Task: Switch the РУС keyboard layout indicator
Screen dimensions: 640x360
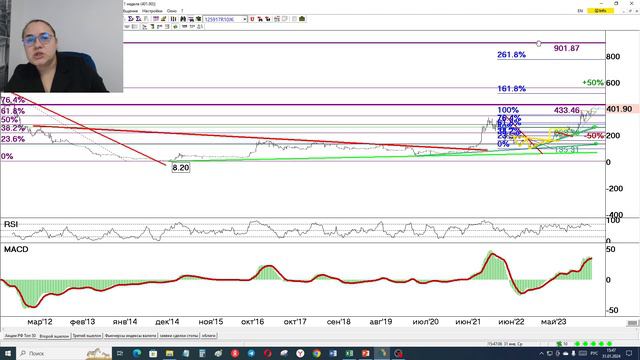Action: coord(594,353)
